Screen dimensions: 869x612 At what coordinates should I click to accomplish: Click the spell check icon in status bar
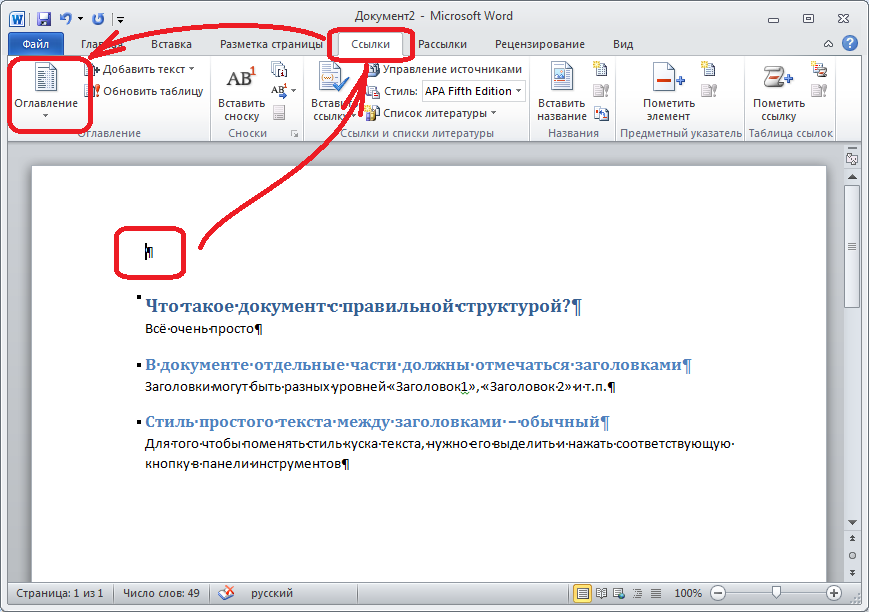227,593
